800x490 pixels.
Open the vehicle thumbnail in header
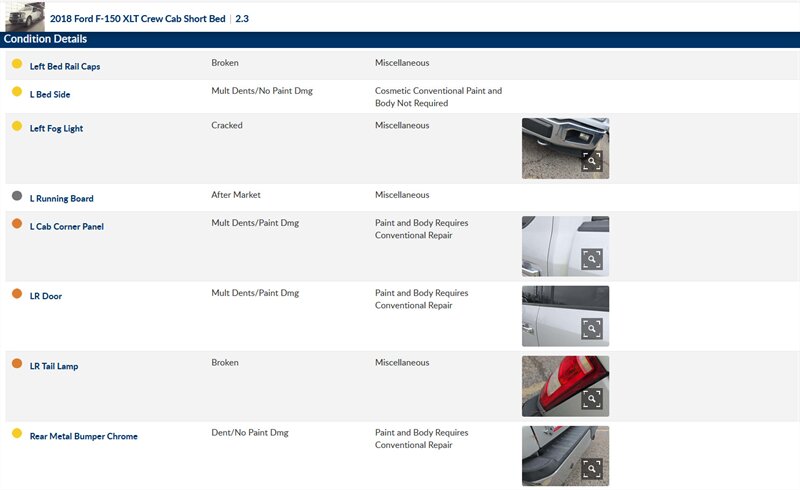coord(25,16)
